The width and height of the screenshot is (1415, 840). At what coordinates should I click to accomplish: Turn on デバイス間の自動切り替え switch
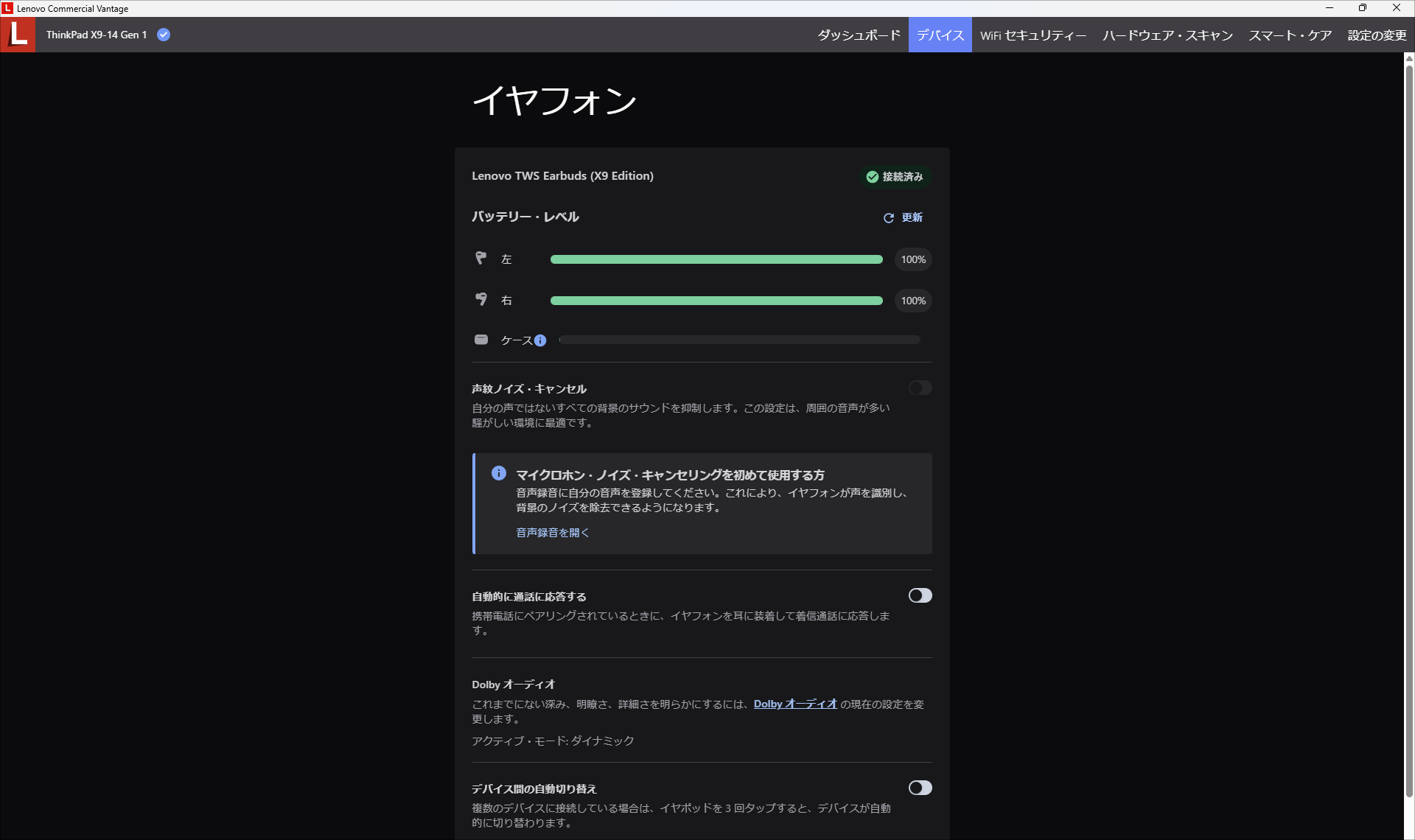[920, 788]
